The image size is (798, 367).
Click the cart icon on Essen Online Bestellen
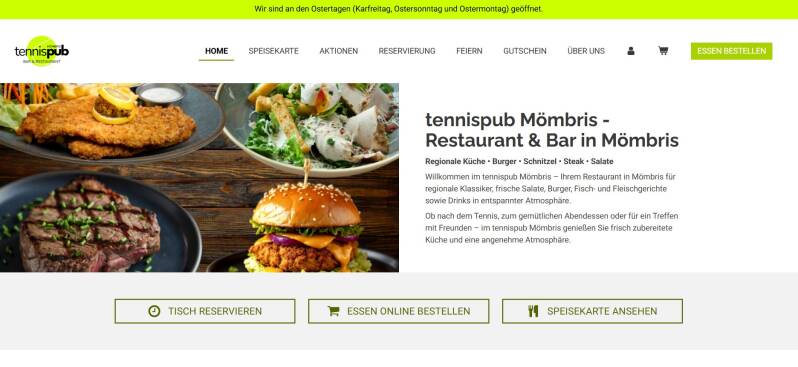333,311
